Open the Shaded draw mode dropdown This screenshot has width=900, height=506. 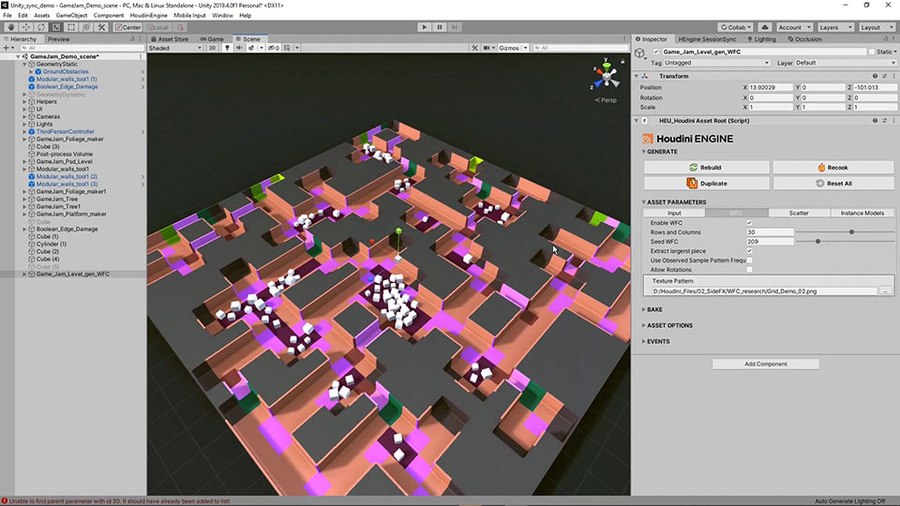pos(175,48)
